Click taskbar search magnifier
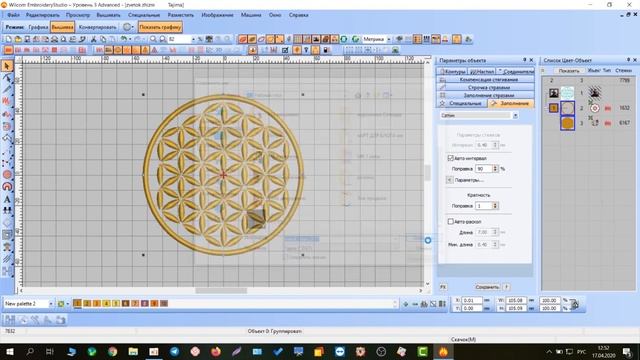This screenshot has width=640, height=360. (30, 351)
